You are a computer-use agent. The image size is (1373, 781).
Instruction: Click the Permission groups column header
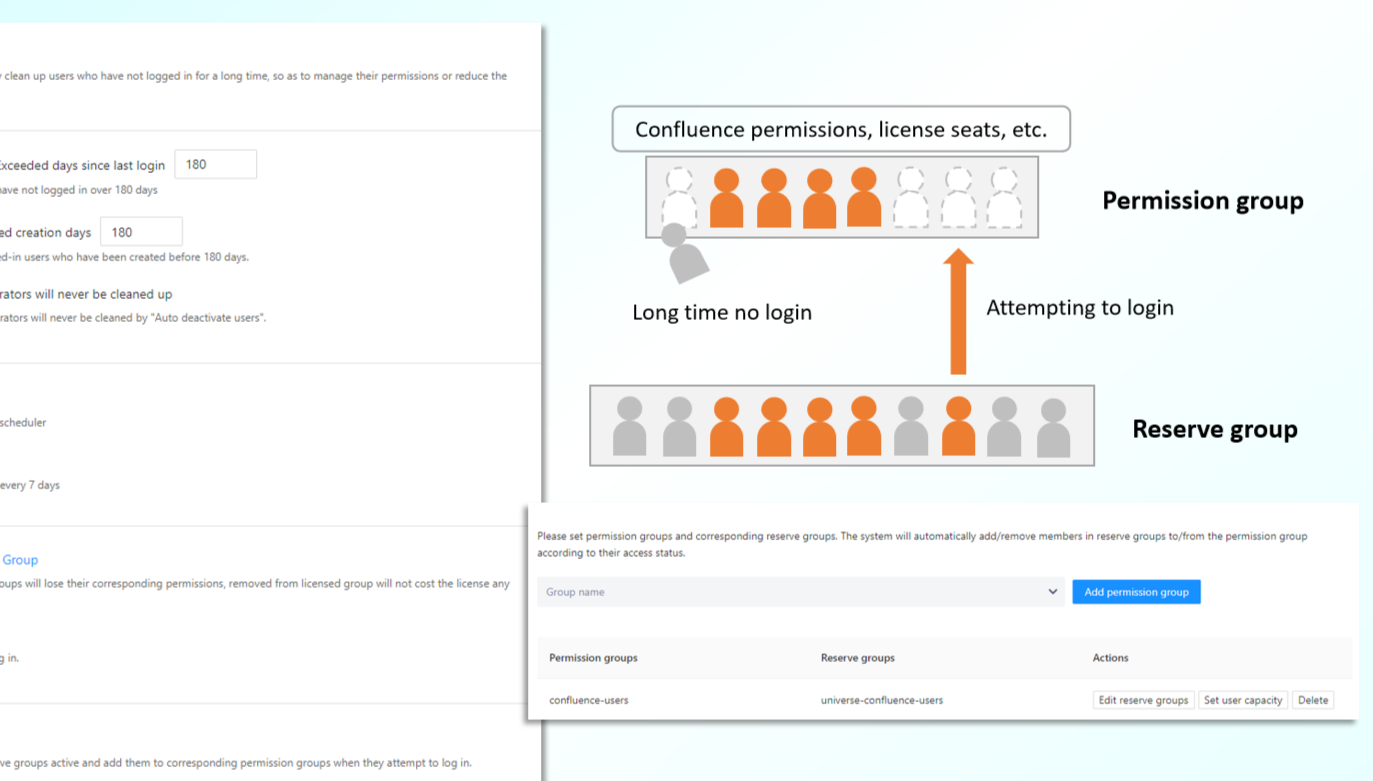pyautogui.click(x=593, y=658)
